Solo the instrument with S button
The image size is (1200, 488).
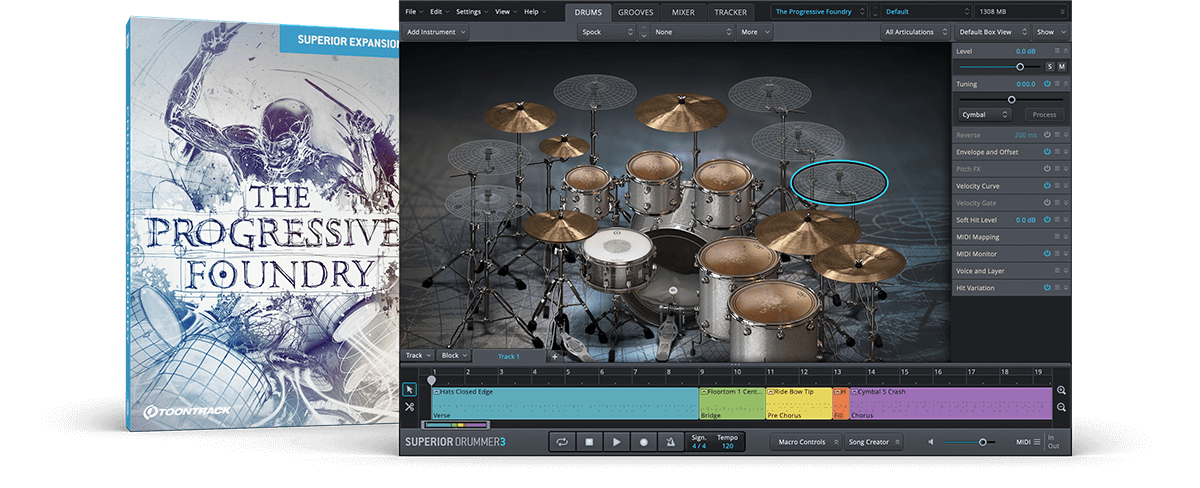point(1049,67)
